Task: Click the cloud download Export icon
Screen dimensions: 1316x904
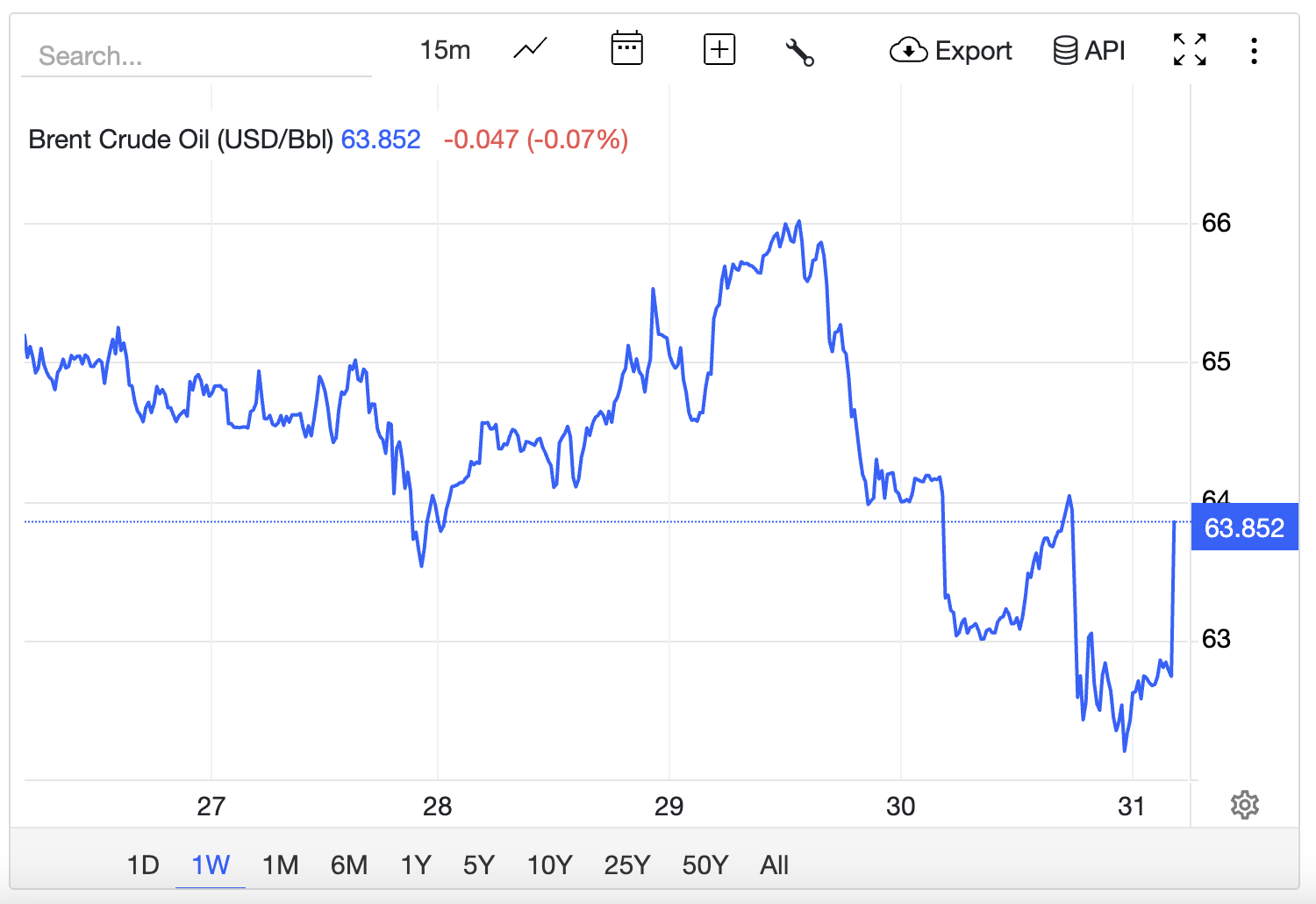Action: coord(909,51)
